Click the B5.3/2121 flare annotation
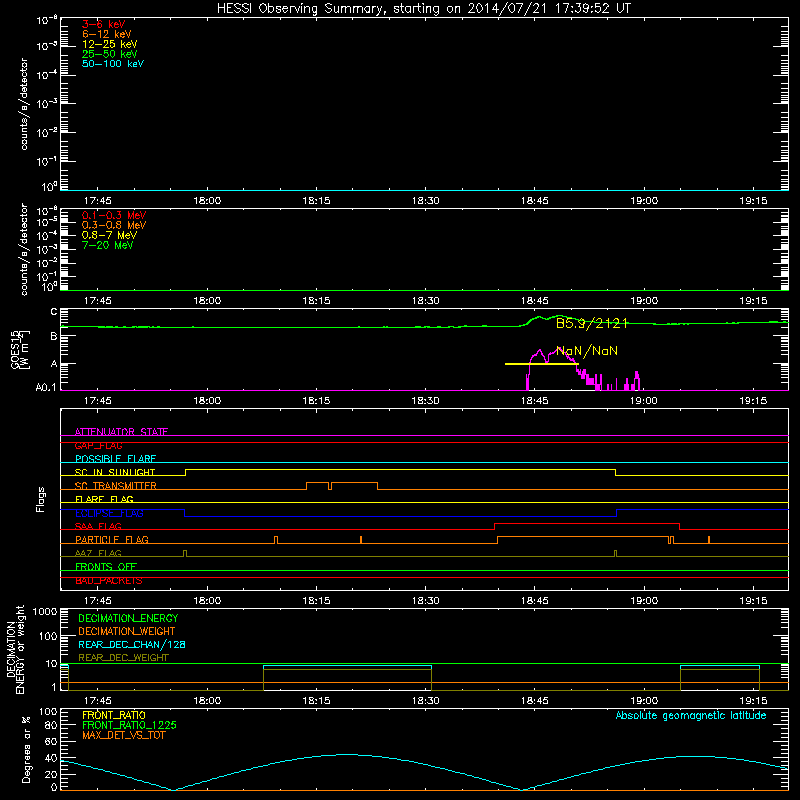This screenshot has width=800, height=800. coord(592,323)
